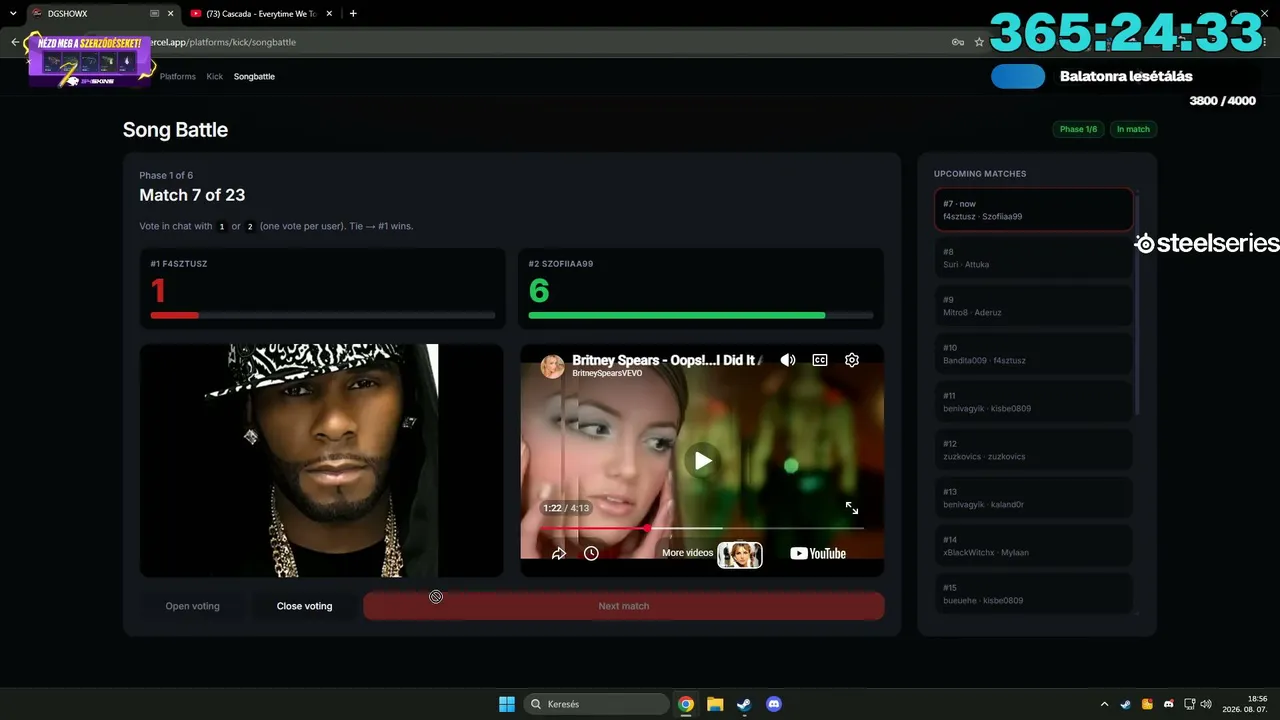The image size is (1280, 720).
Task: Select upcoming match #7 f4sztusz vs Szofiiaa99
Action: click(x=1033, y=210)
